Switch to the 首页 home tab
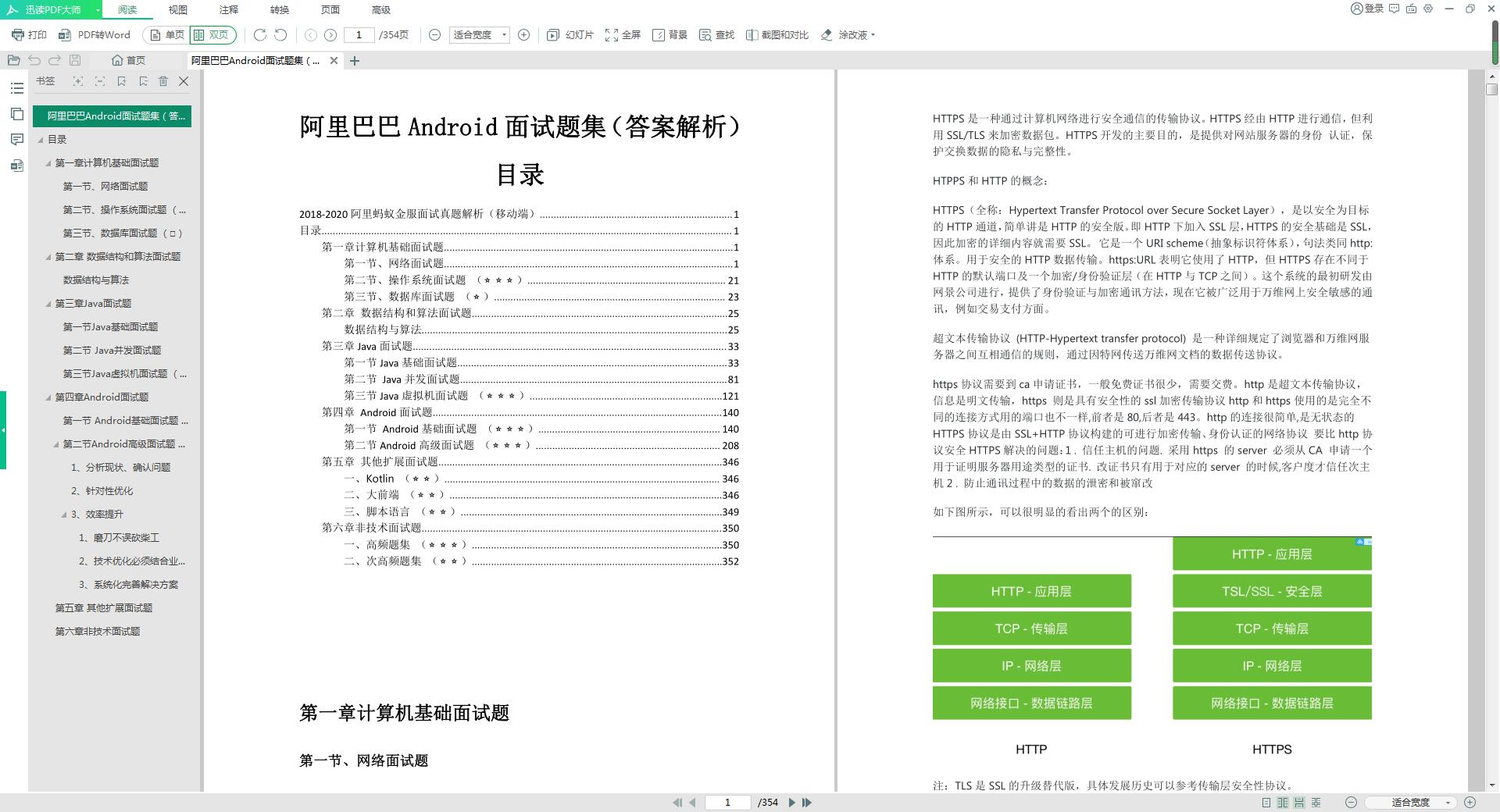 [x=129, y=60]
